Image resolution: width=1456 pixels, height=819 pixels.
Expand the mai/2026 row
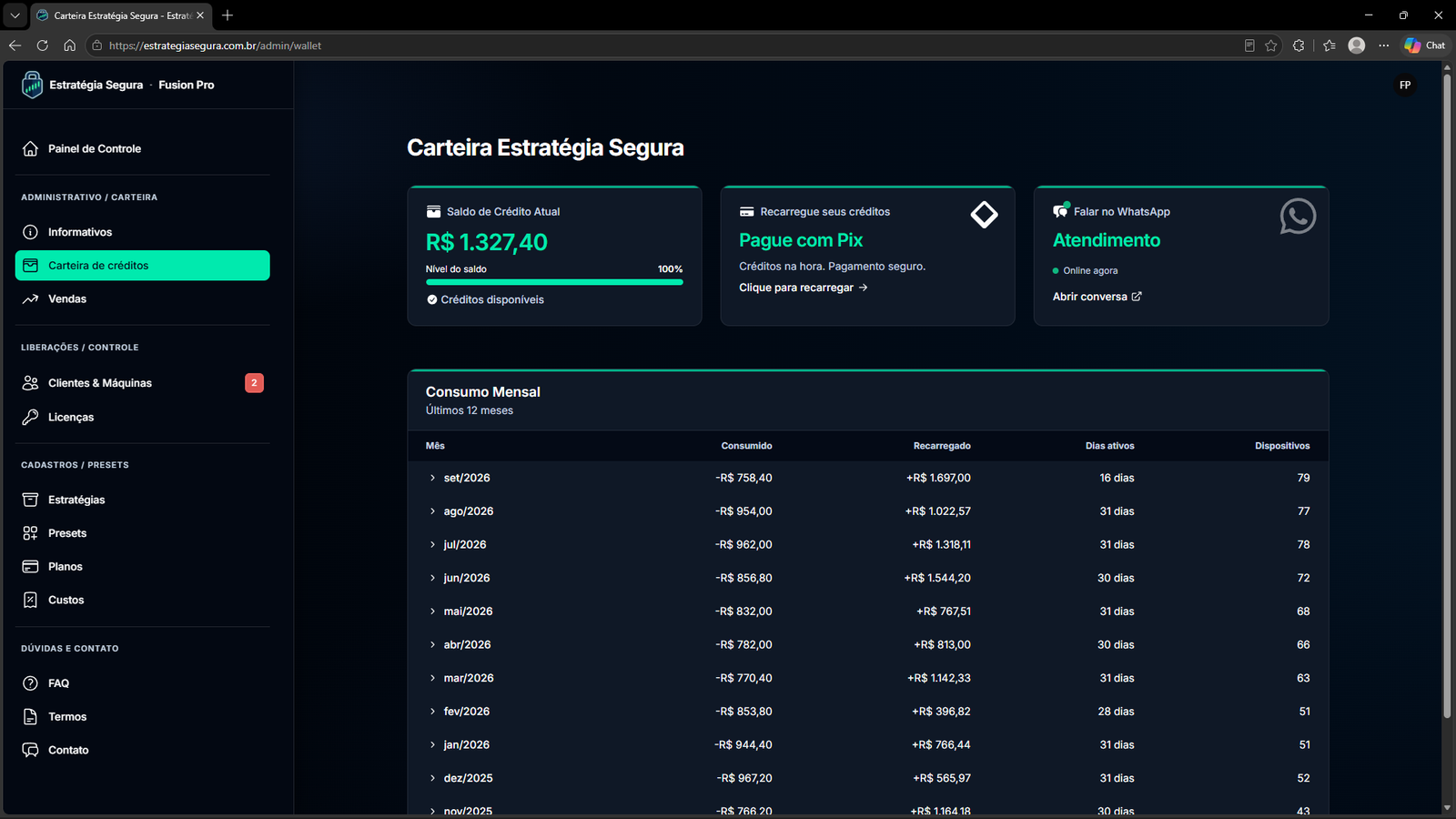[432, 612]
